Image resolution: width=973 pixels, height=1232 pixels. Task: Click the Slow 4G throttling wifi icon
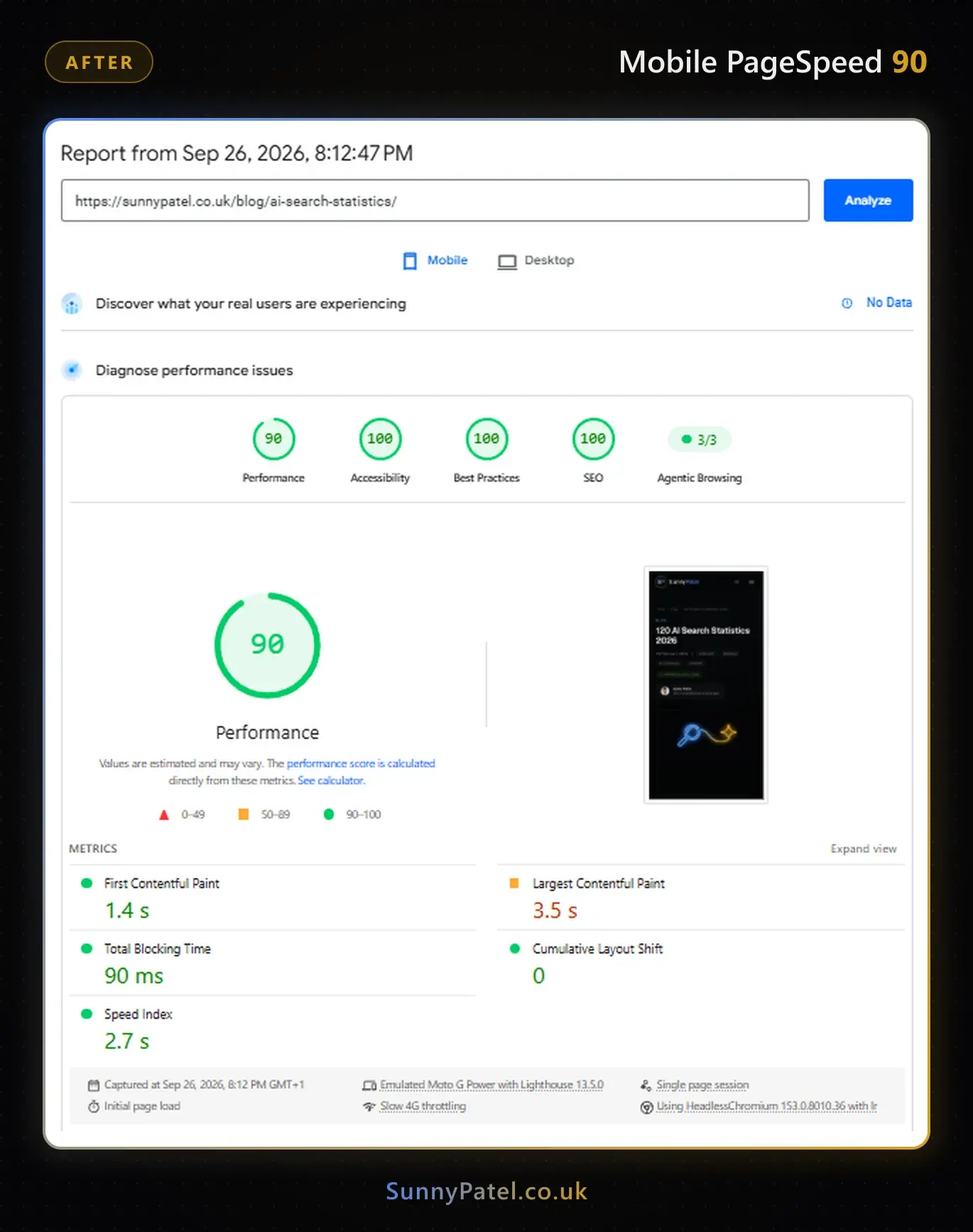point(369,1106)
